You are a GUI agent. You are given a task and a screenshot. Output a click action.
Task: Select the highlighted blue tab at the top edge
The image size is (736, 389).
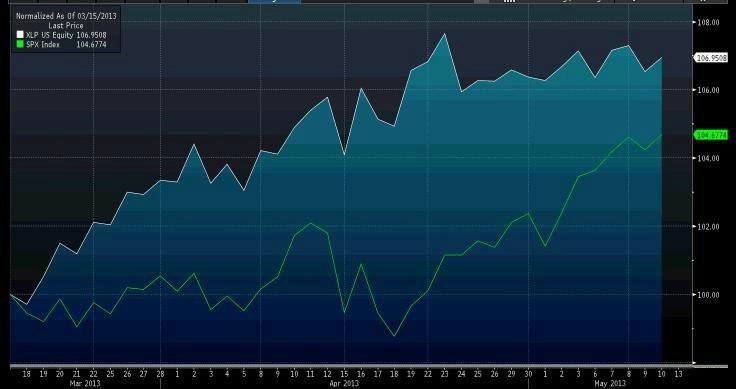pos(275,1)
